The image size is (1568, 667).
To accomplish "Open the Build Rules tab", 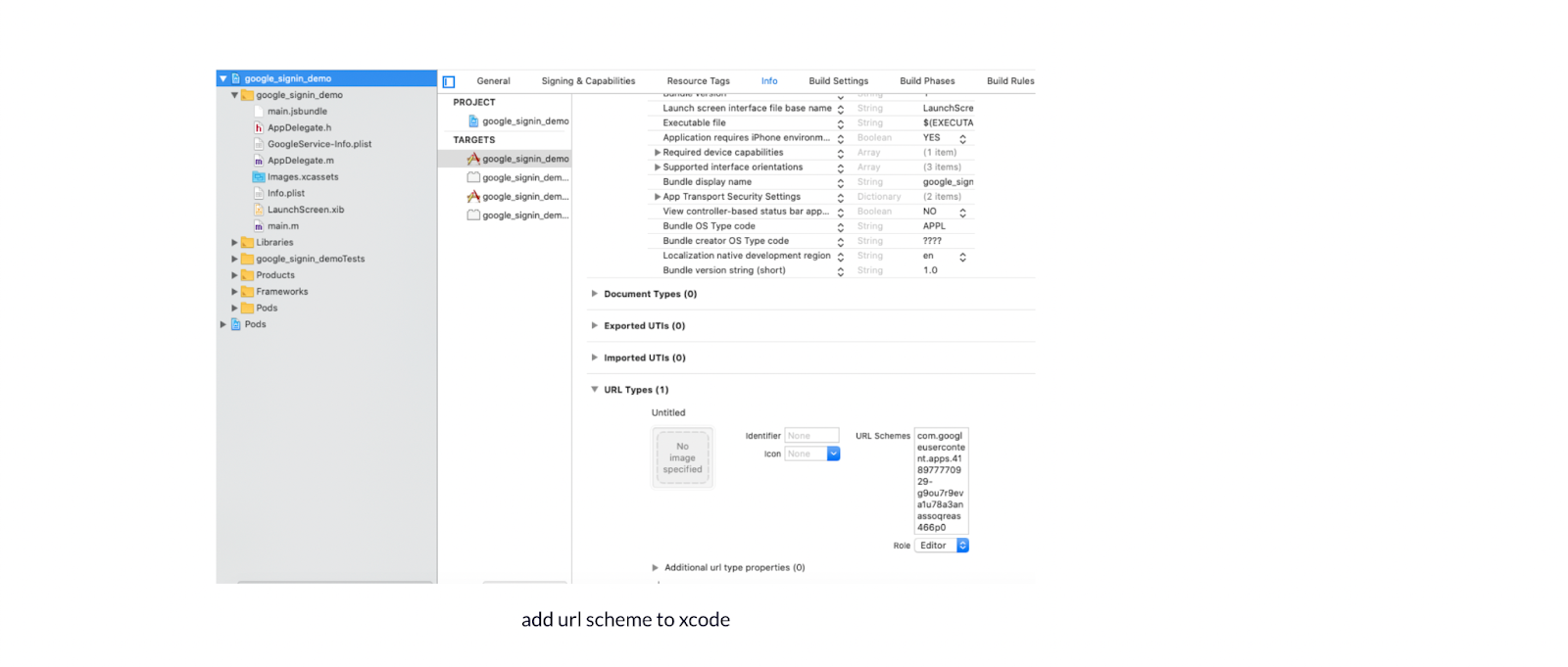I will click(1010, 81).
